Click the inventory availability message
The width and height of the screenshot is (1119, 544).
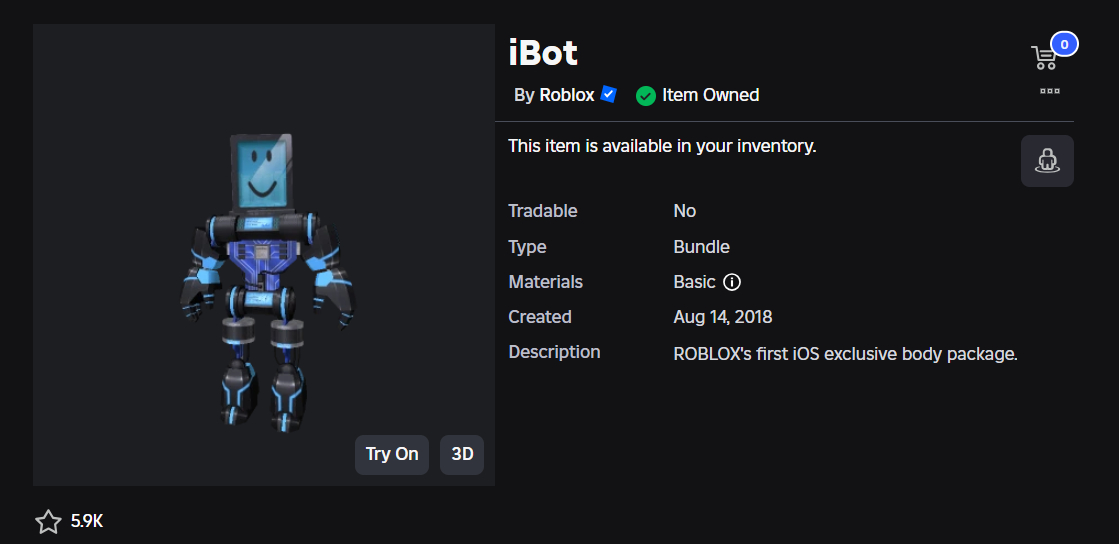(x=662, y=146)
